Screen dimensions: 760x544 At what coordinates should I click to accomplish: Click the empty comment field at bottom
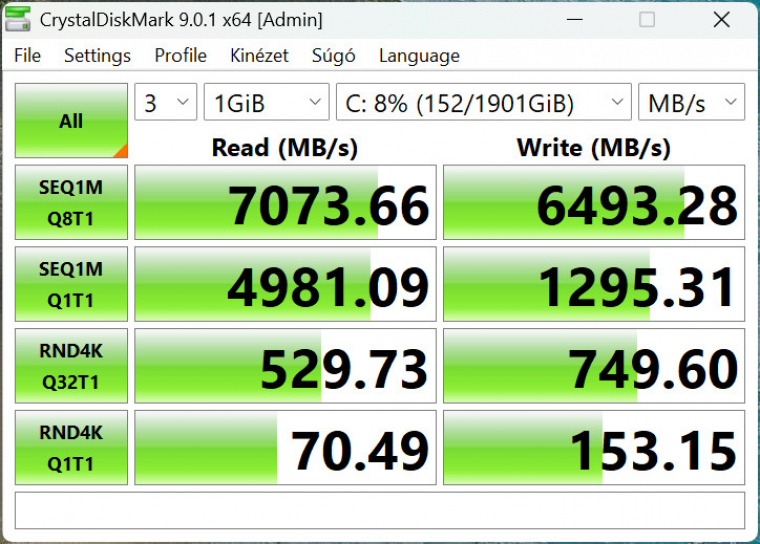click(x=380, y=511)
